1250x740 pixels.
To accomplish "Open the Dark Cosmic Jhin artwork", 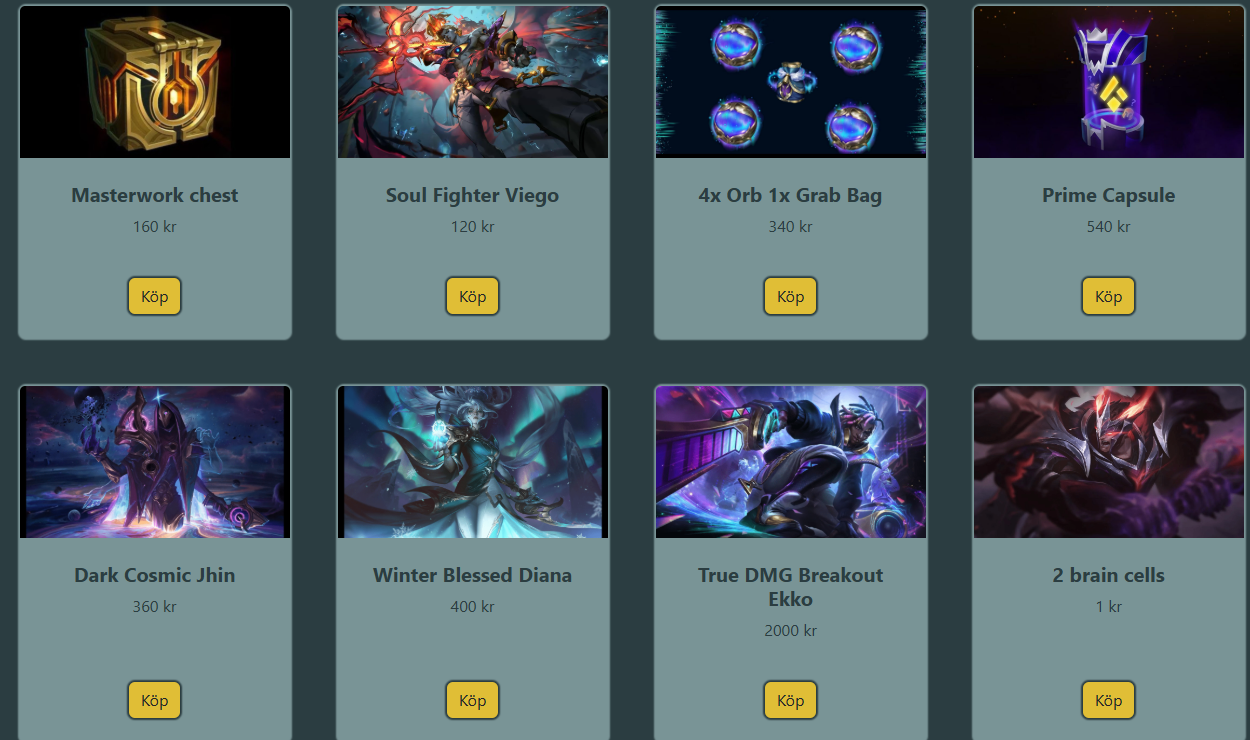I will [155, 462].
